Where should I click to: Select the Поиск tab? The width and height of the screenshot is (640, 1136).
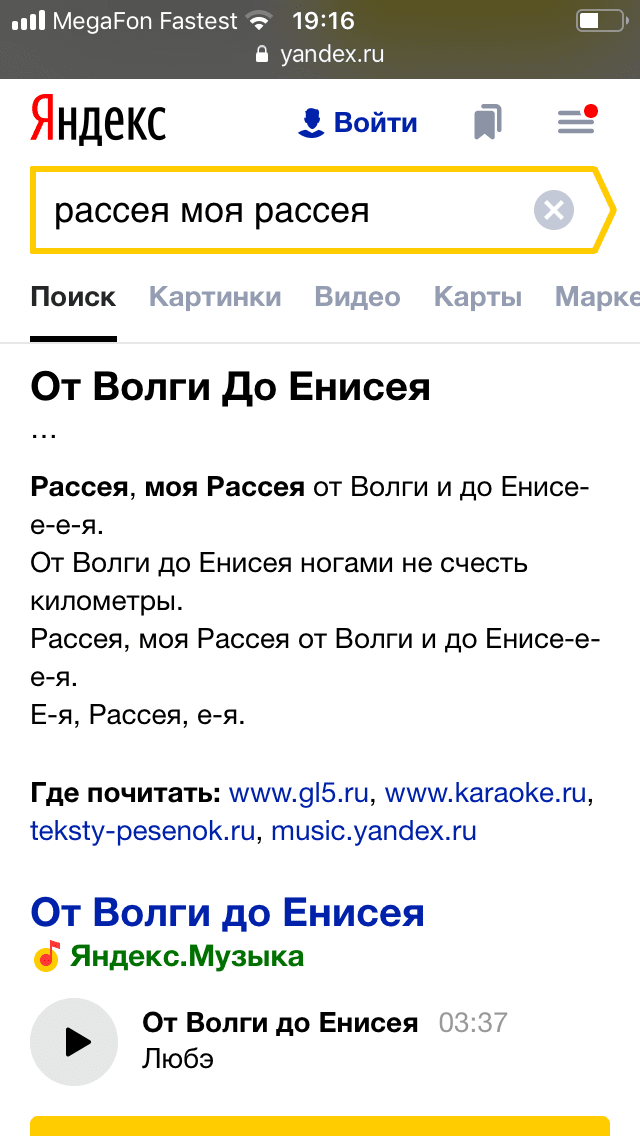[x=73, y=297]
